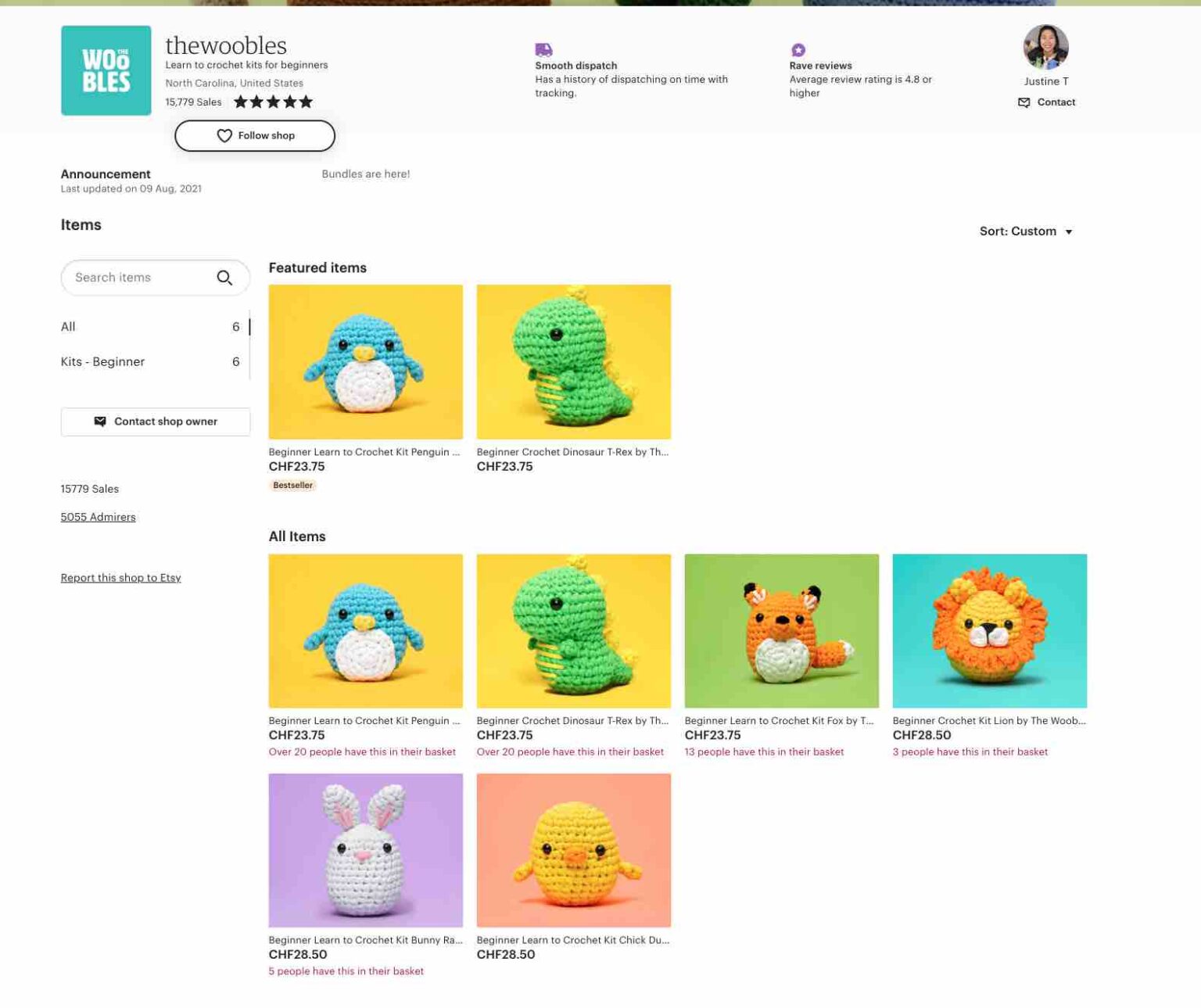Image resolution: width=1201 pixels, height=1008 pixels.
Task: Click the Rave reviews star badge icon
Action: pyautogui.click(x=798, y=50)
